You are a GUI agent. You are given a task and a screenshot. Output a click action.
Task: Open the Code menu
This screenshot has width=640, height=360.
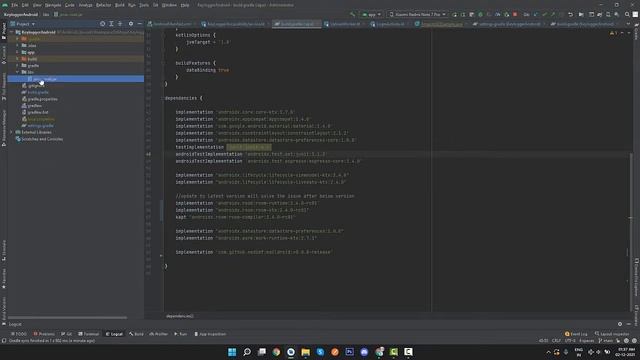click(70, 5)
